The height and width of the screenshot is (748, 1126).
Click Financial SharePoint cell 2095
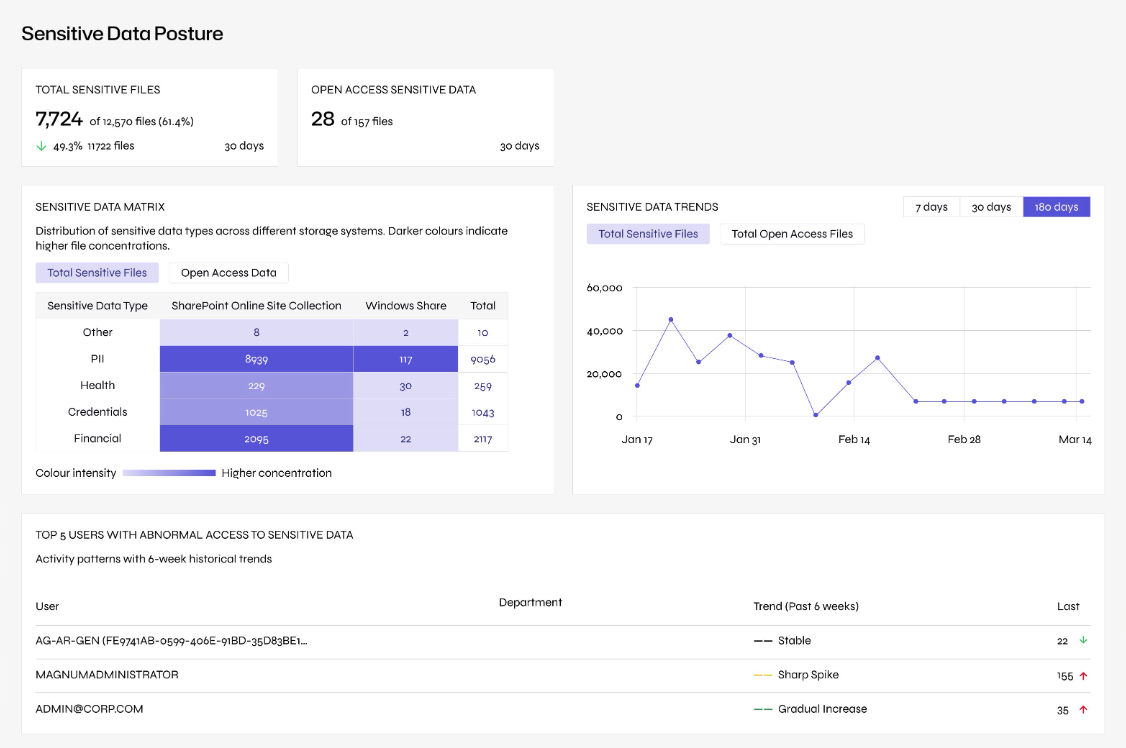(x=256, y=439)
